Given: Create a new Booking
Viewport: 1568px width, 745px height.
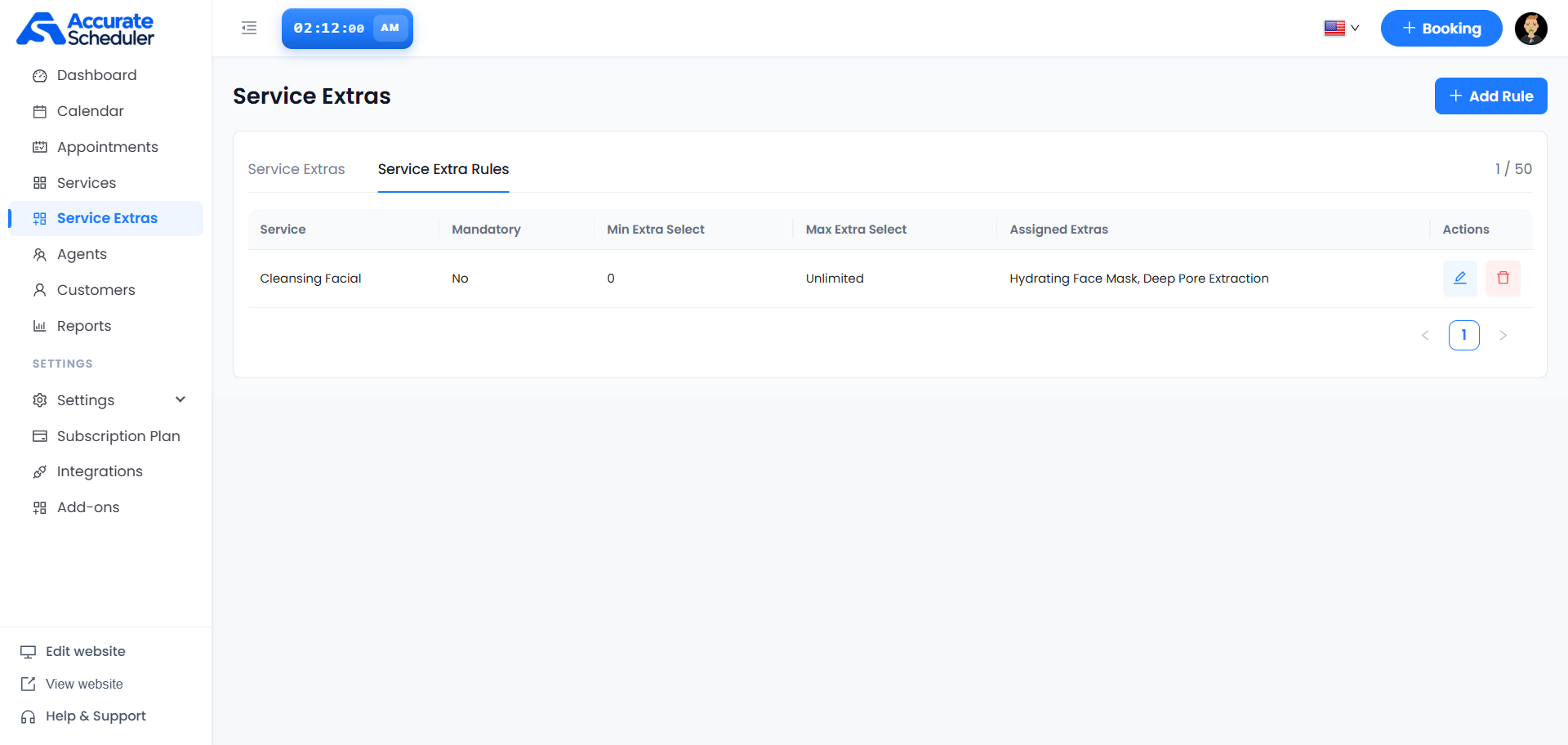Looking at the screenshot, I should 1441,29.
